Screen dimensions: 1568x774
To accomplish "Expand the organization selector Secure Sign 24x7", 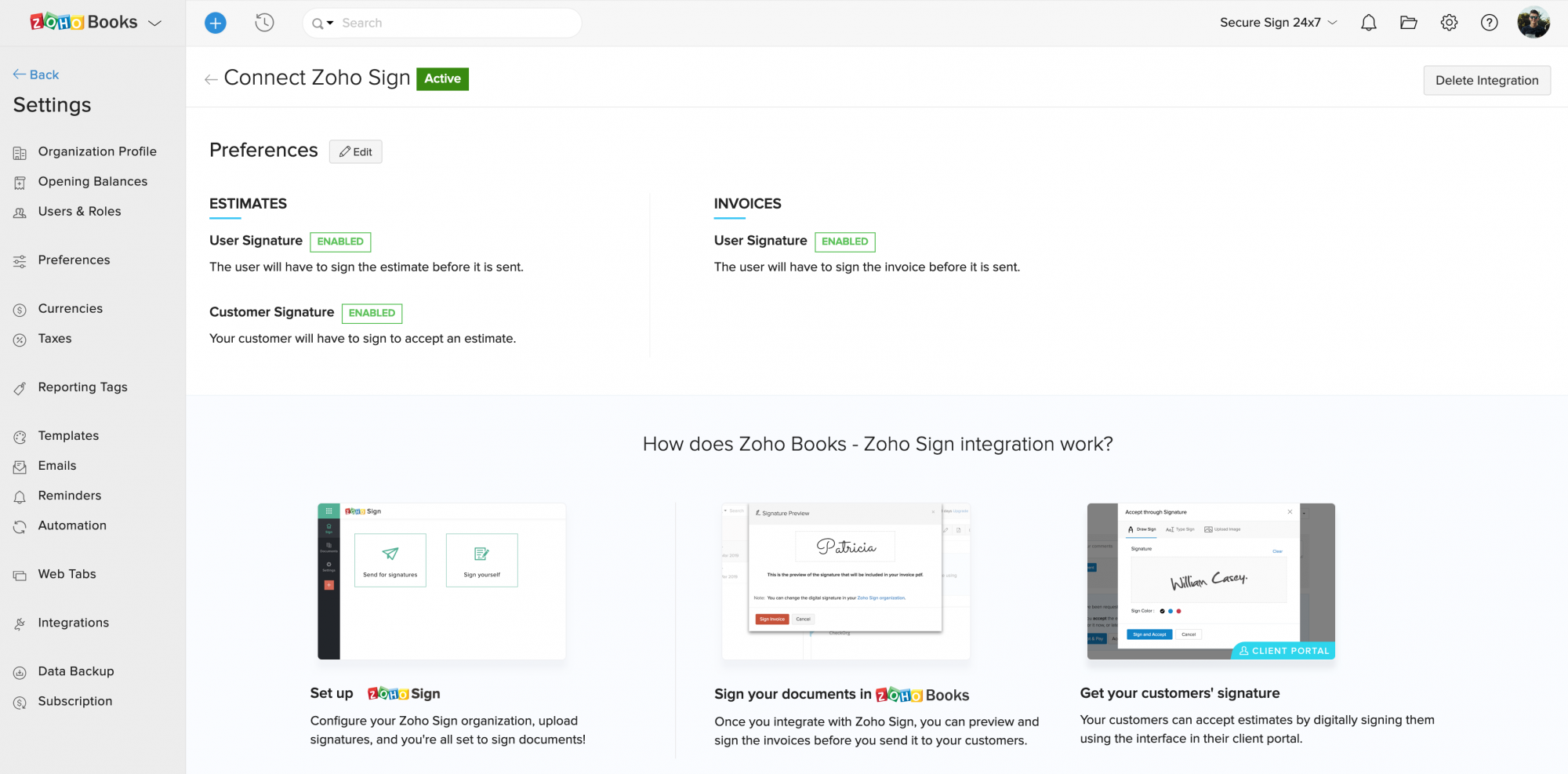I will pyautogui.click(x=1278, y=23).
